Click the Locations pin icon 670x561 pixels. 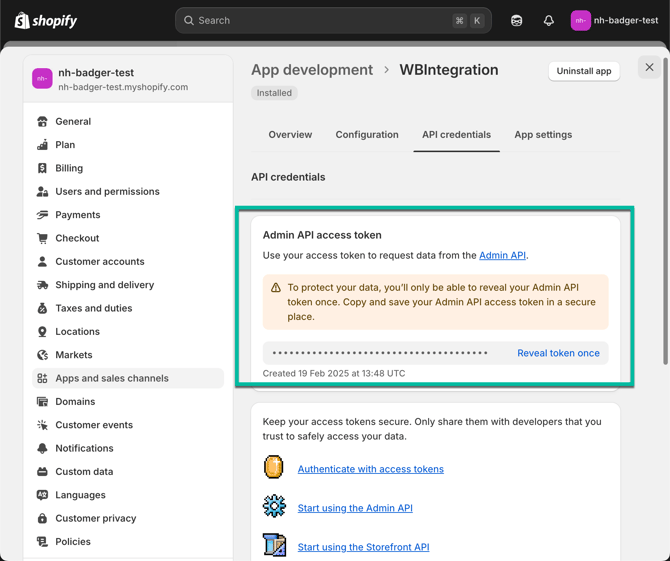coord(42,332)
